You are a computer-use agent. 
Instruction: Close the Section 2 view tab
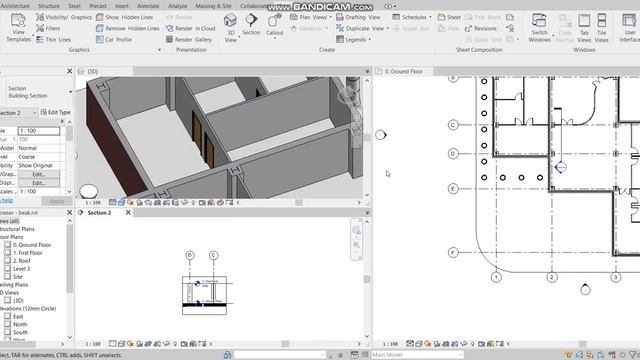(x=128, y=213)
